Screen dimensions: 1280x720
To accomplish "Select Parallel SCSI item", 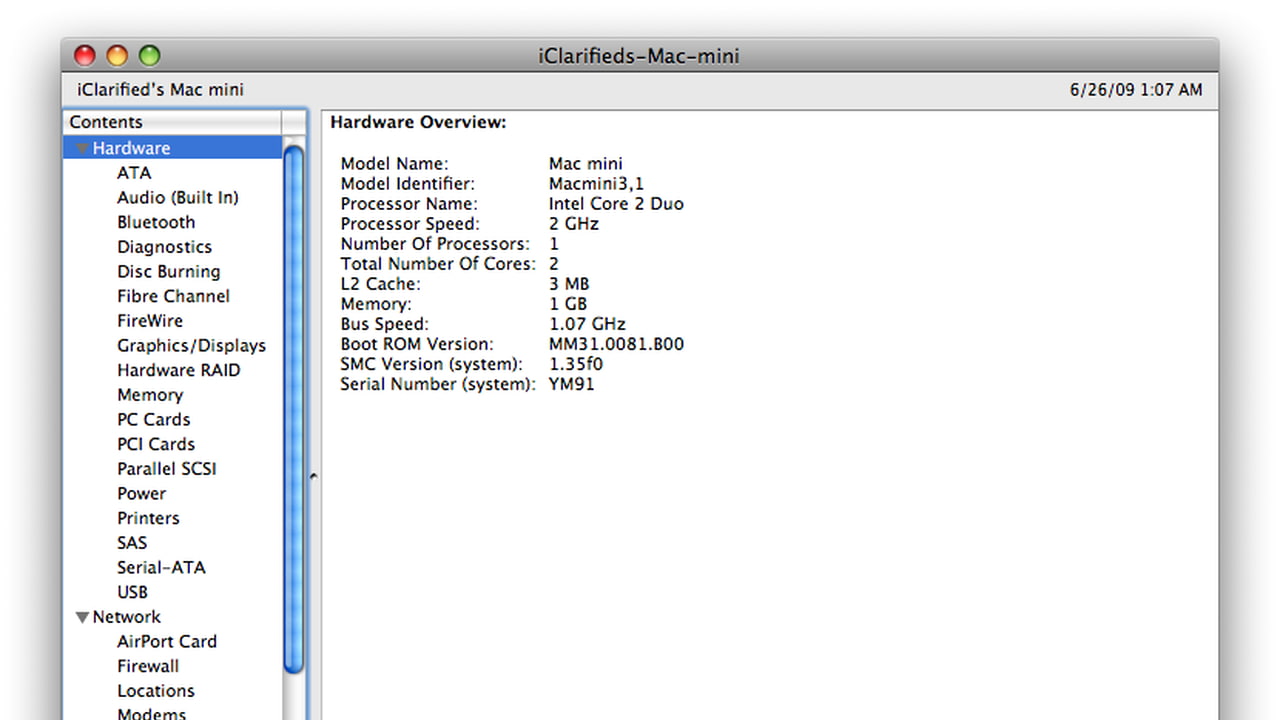I will (167, 469).
